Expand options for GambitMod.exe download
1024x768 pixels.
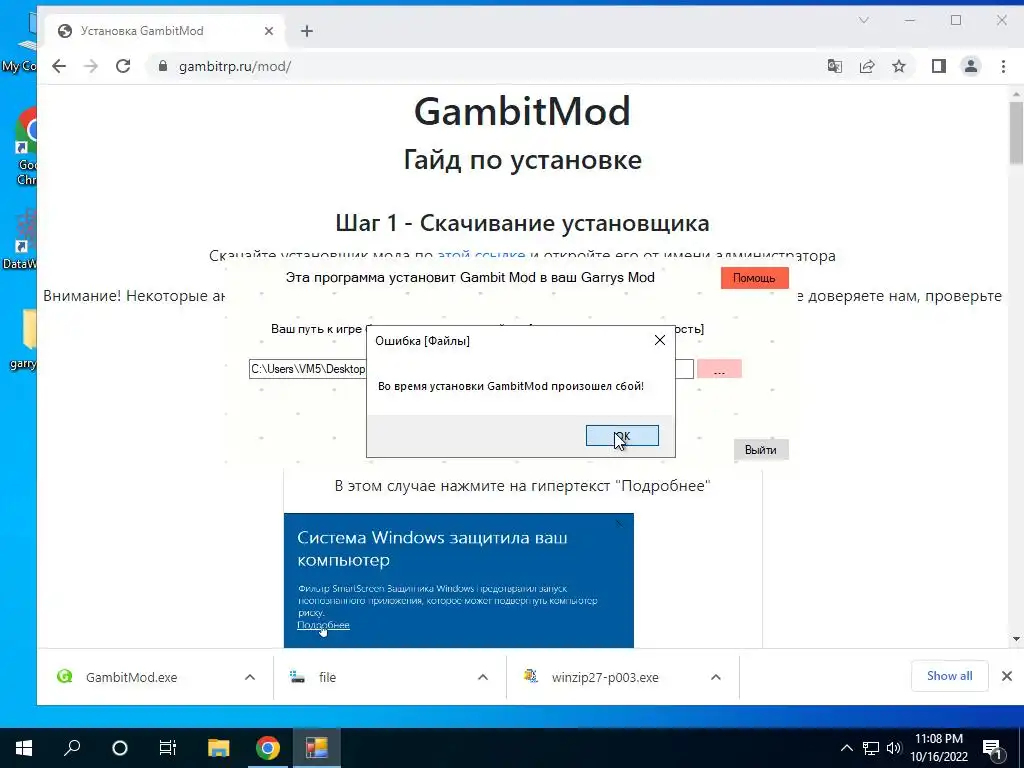[249, 677]
